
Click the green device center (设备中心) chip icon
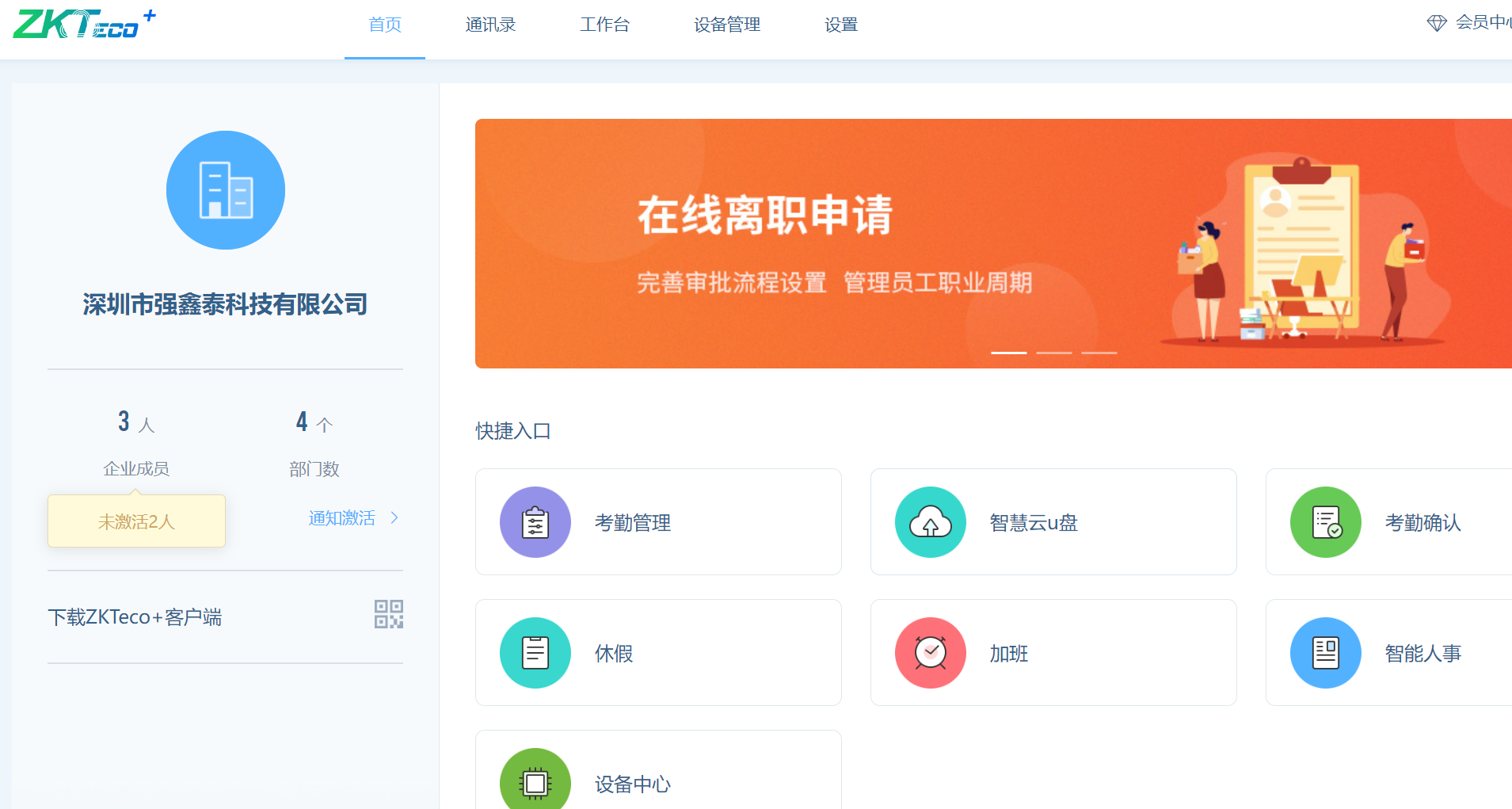pyautogui.click(x=535, y=782)
